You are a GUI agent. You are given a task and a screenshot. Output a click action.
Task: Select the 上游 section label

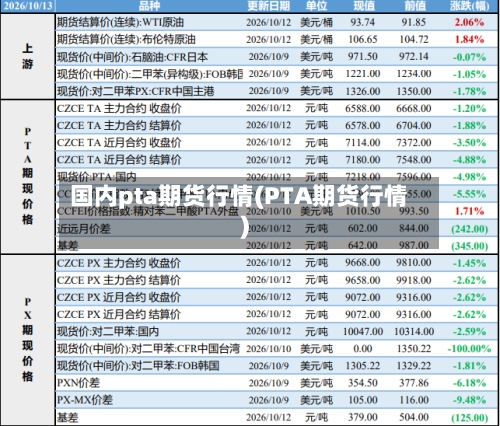(x=28, y=56)
